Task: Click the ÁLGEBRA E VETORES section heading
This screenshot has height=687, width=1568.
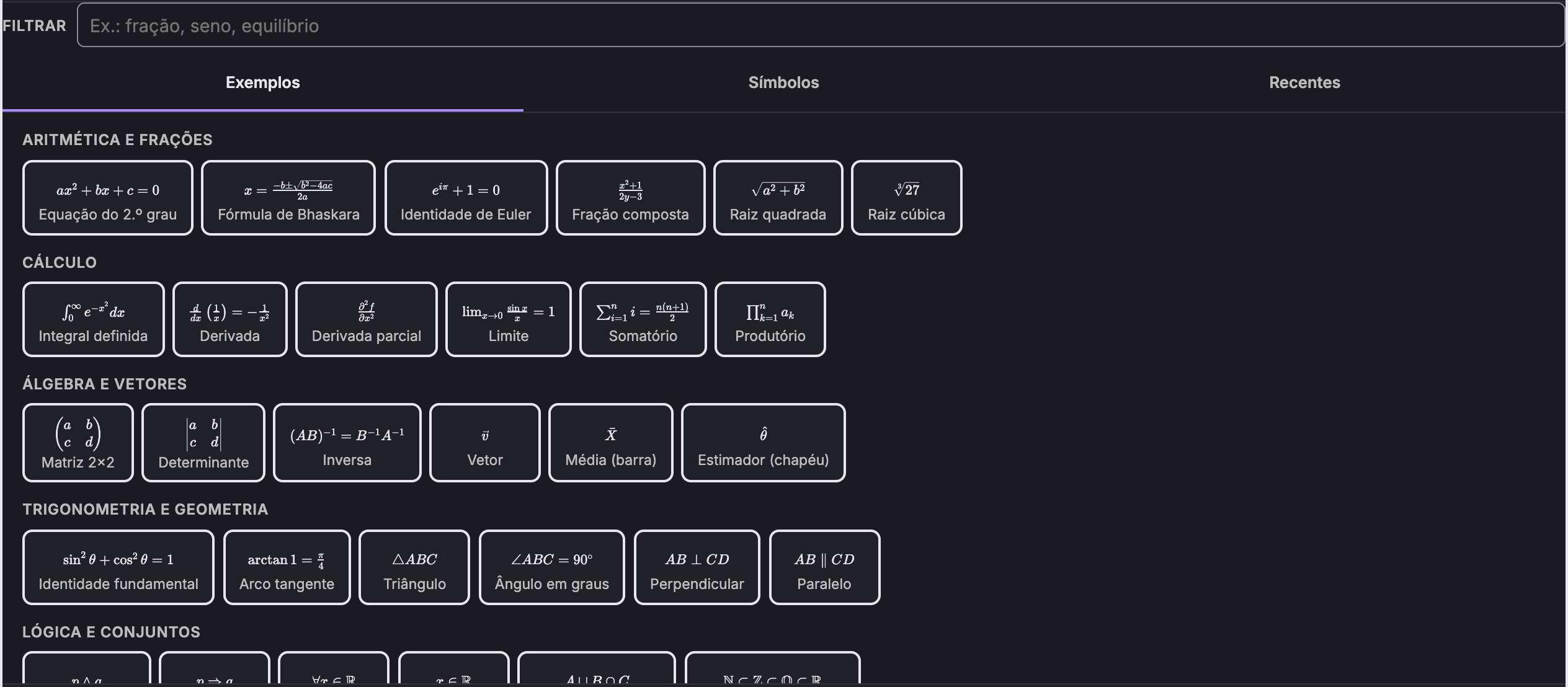Action: pyautogui.click(x=104, y=384)
